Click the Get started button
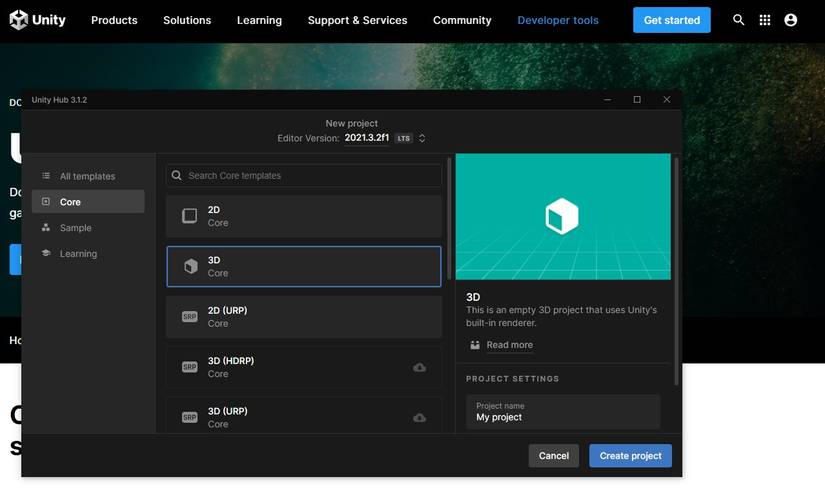825x488 pixels. (671, 20)
